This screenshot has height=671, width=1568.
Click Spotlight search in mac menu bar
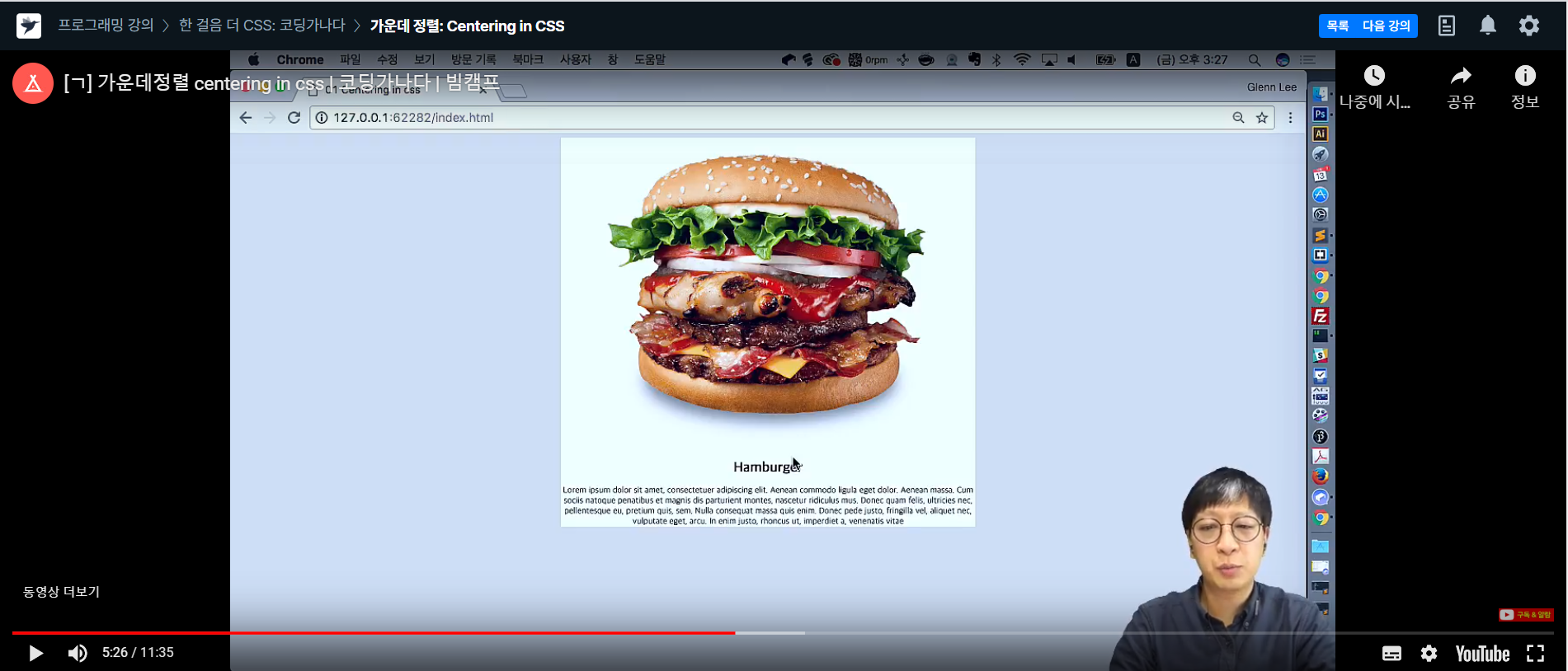pyautogui.click(x=1254, y=59)
